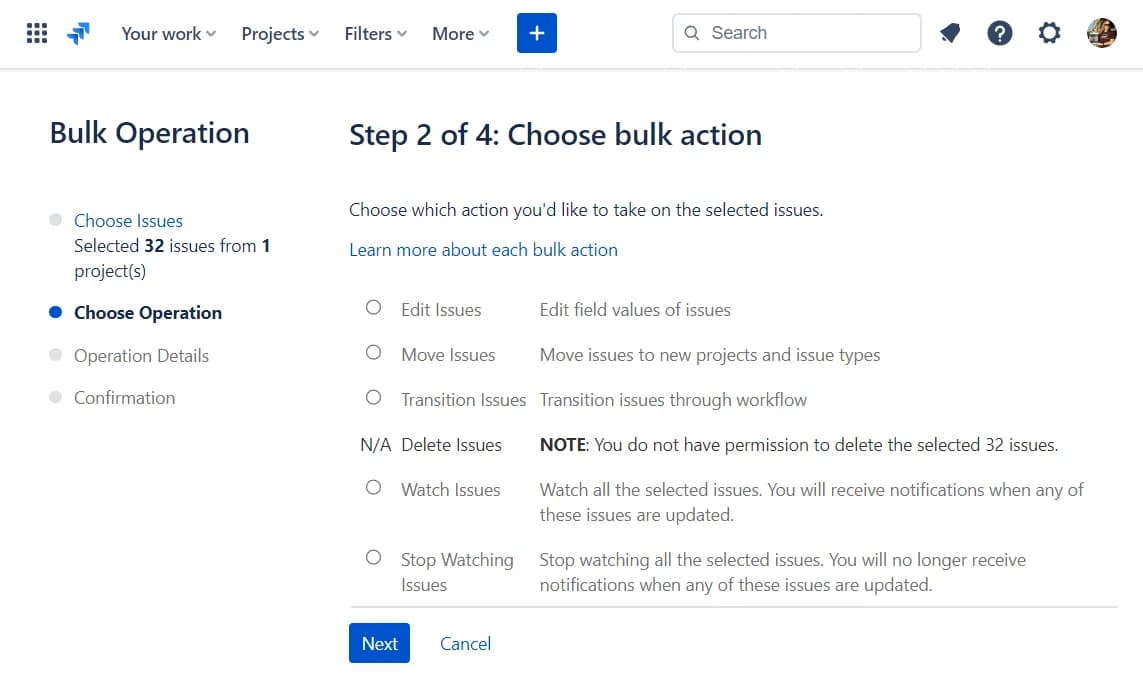Expand the Projects dropdown menu
The image size is (1143, 682).
coord(280,34)
